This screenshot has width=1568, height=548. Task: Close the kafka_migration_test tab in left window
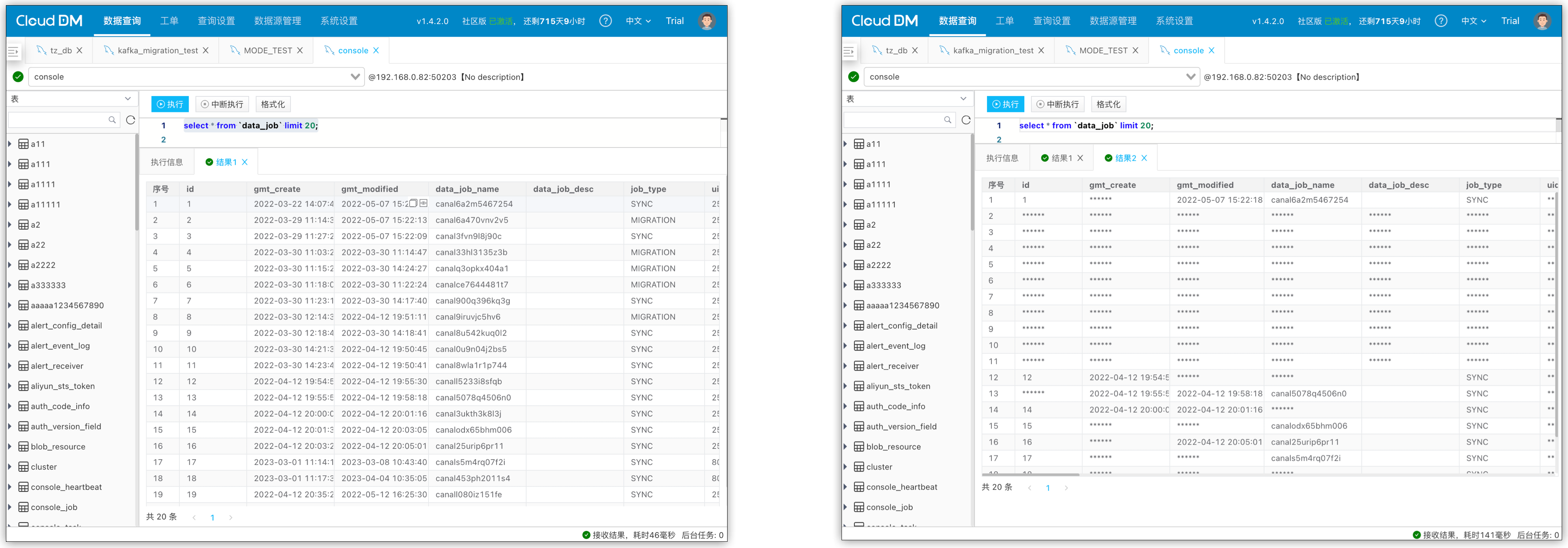coord(206,51)
